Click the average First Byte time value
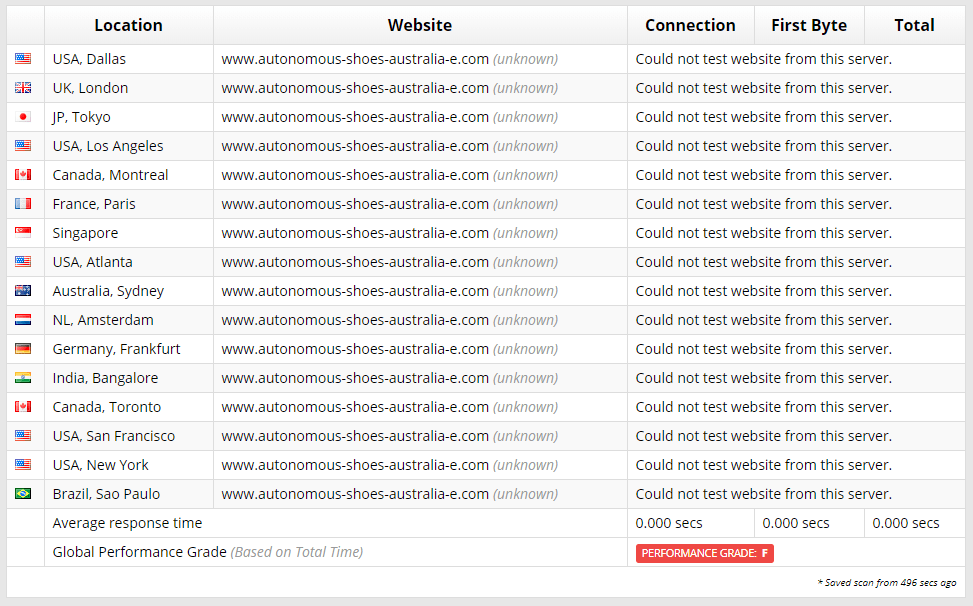The image size is (973, 606). 796,523
